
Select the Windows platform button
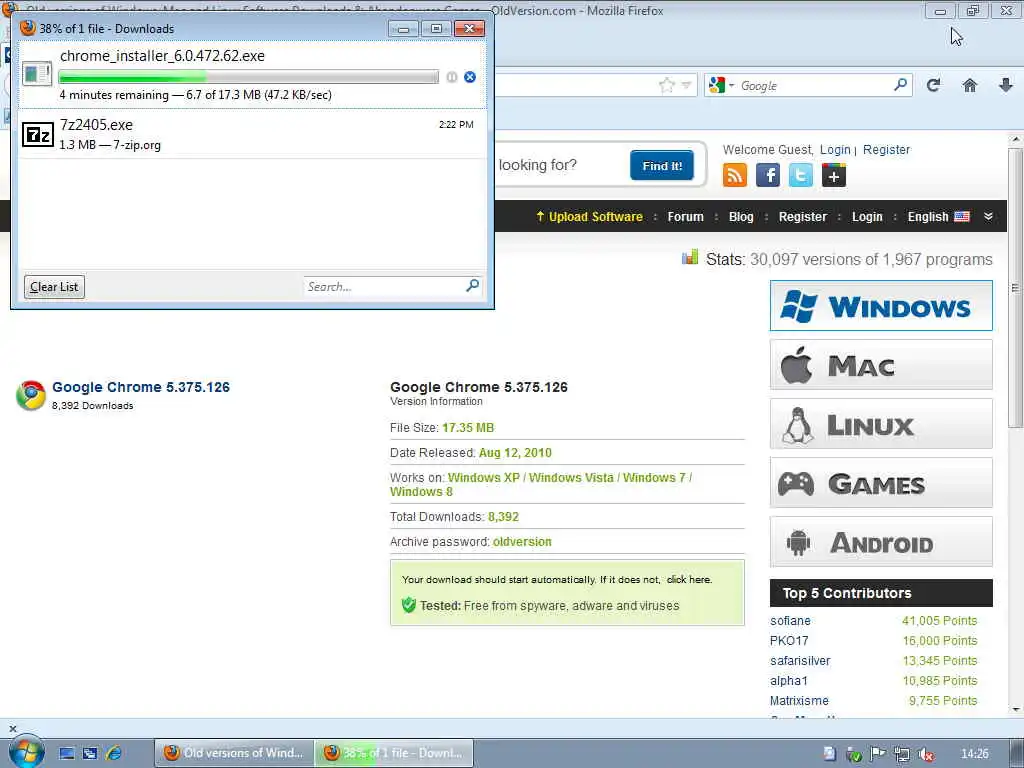881,306
